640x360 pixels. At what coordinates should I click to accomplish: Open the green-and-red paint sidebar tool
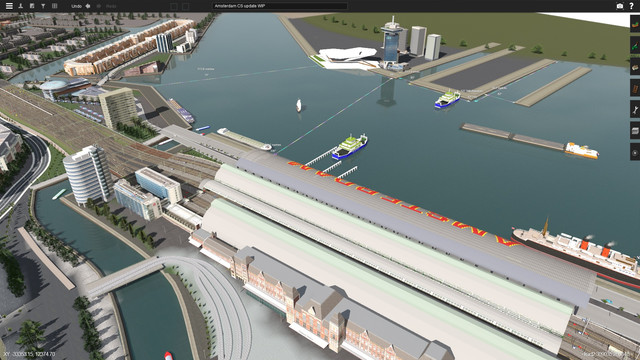635,45
